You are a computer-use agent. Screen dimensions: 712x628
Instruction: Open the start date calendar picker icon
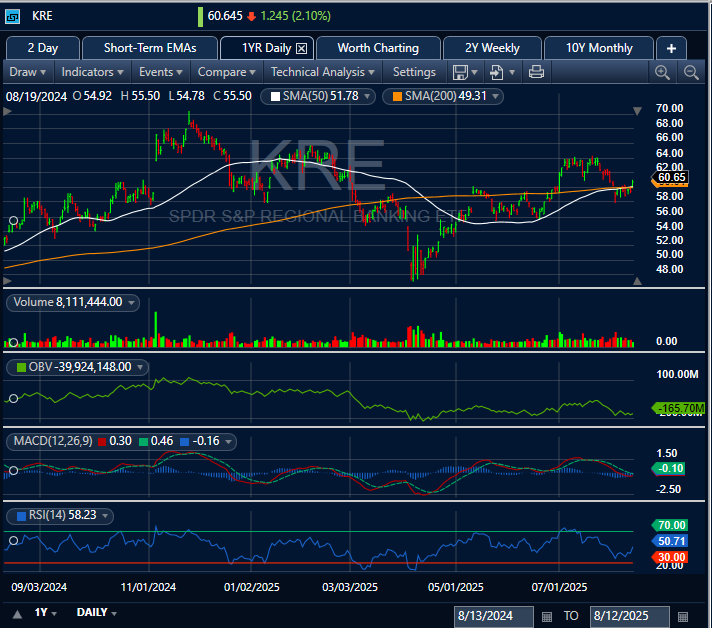546,615
